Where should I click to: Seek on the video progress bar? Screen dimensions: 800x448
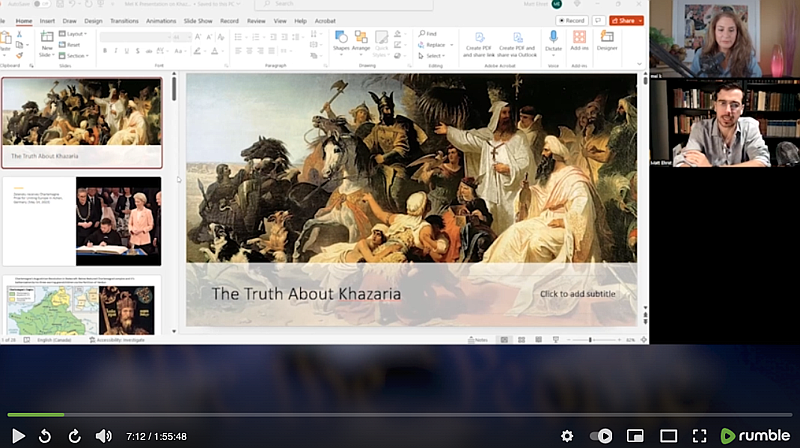[400, 414]
